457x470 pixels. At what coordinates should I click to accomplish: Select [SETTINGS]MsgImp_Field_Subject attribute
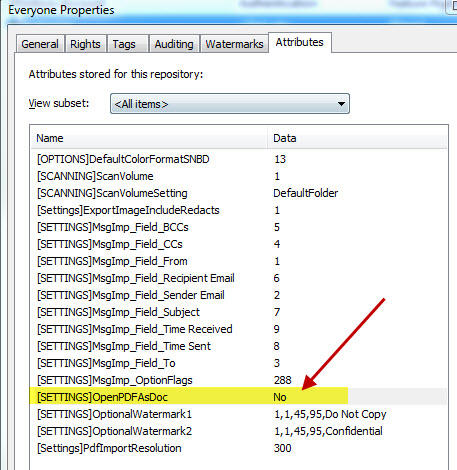click(x=238, y=312)
